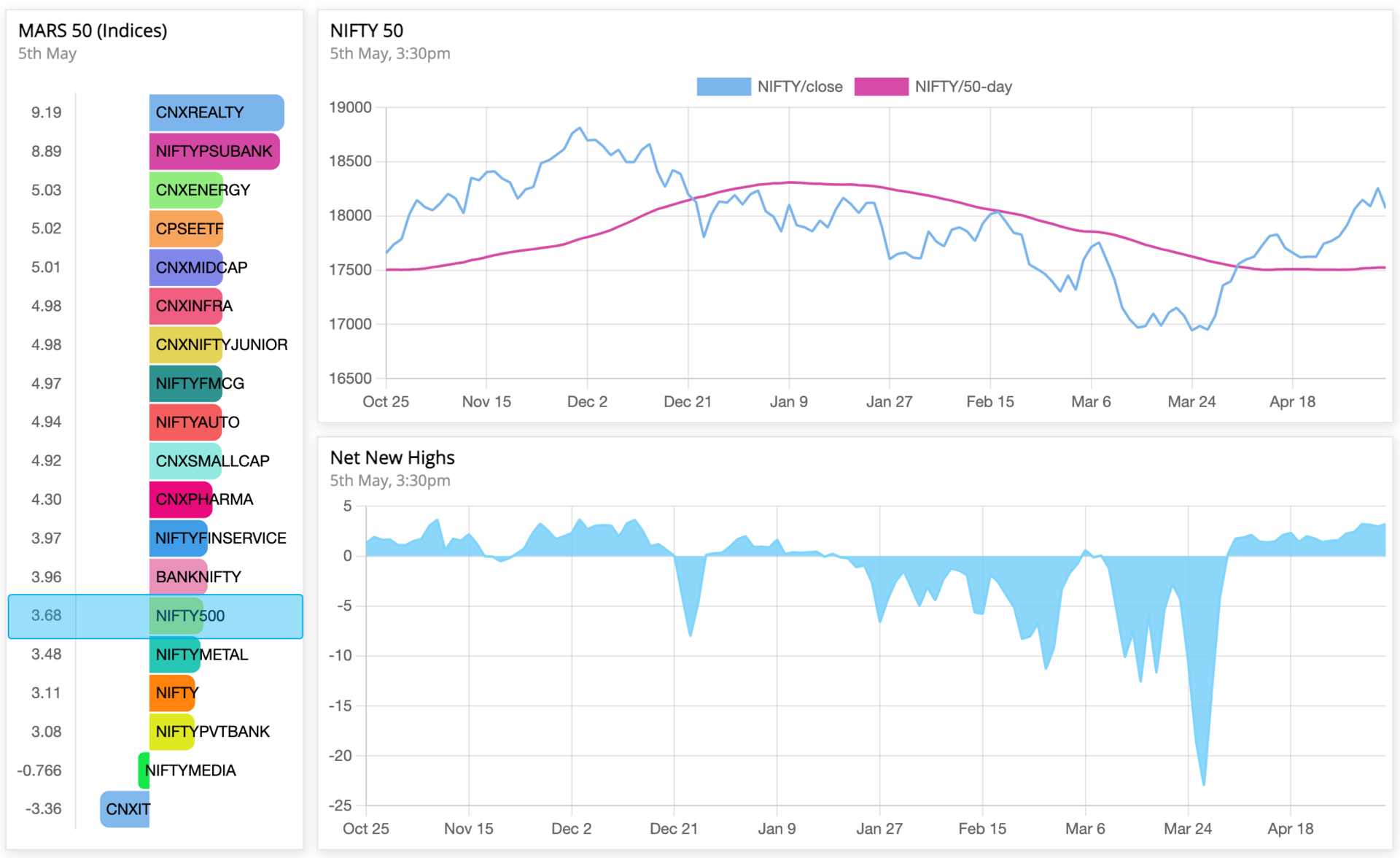Viewport: 1400px width, 858px height.
Task: Click the BANKNIFTY bar
Action: (179, 576)
